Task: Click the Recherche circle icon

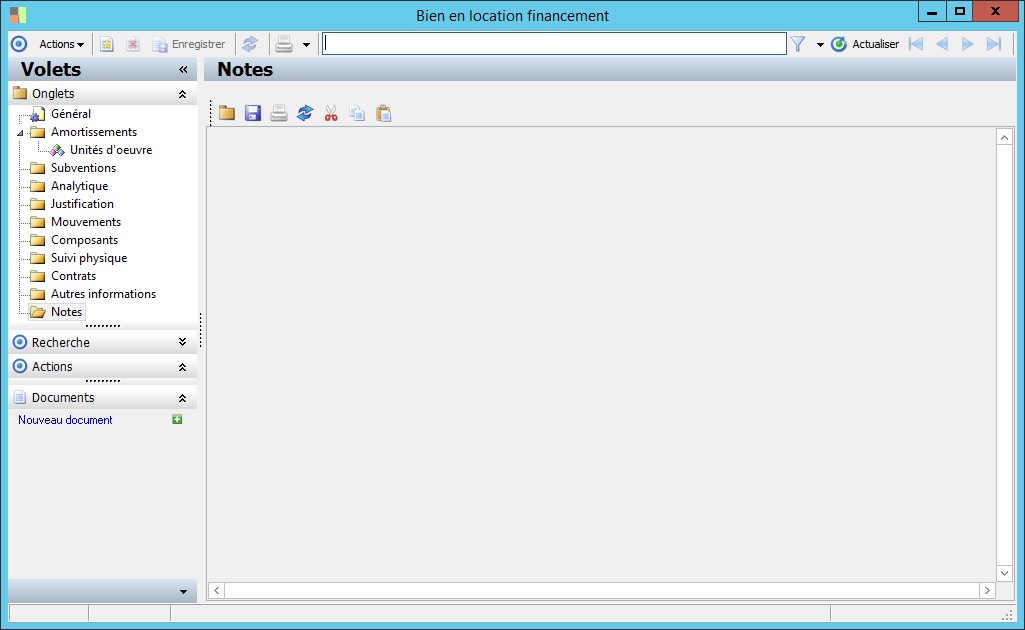Action: point(20,342)
